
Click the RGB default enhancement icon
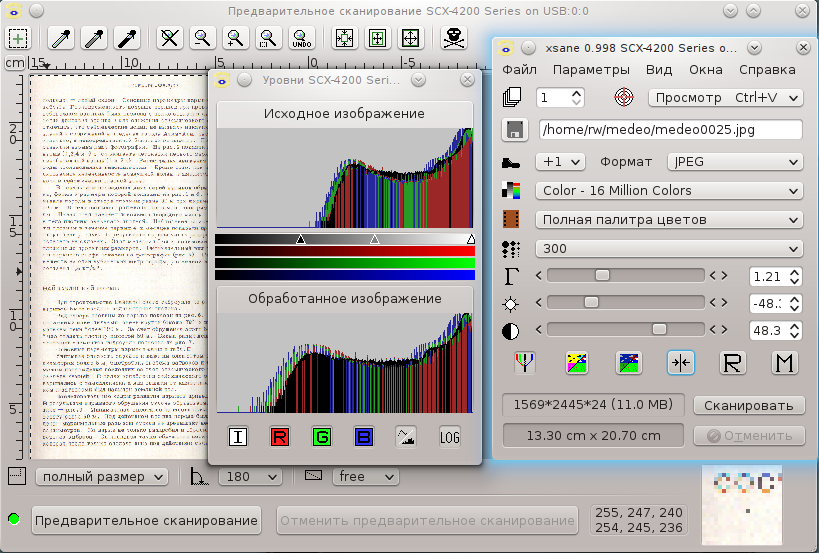(x=524, y=363)
